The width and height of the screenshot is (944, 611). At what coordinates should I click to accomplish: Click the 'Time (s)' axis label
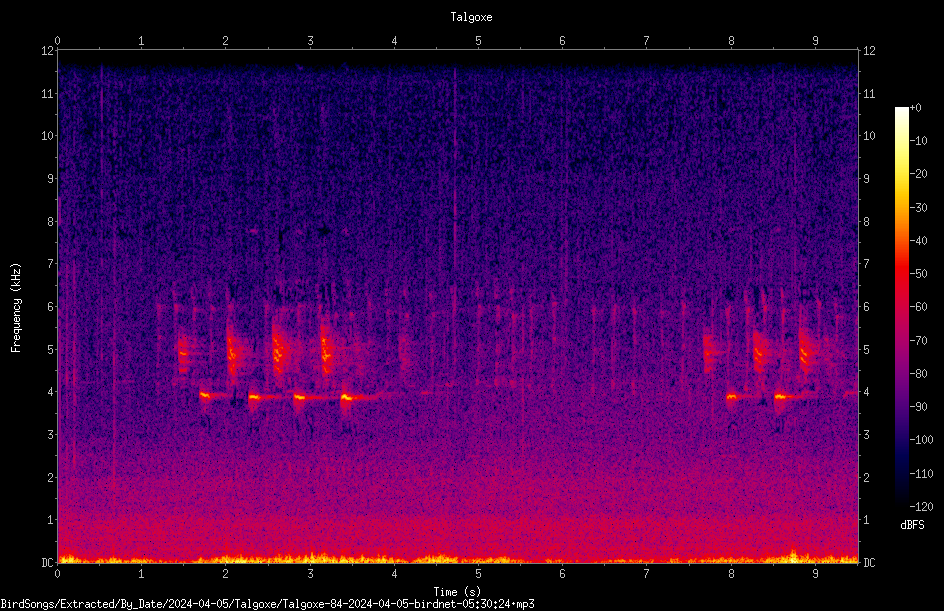tap(457, 592)
